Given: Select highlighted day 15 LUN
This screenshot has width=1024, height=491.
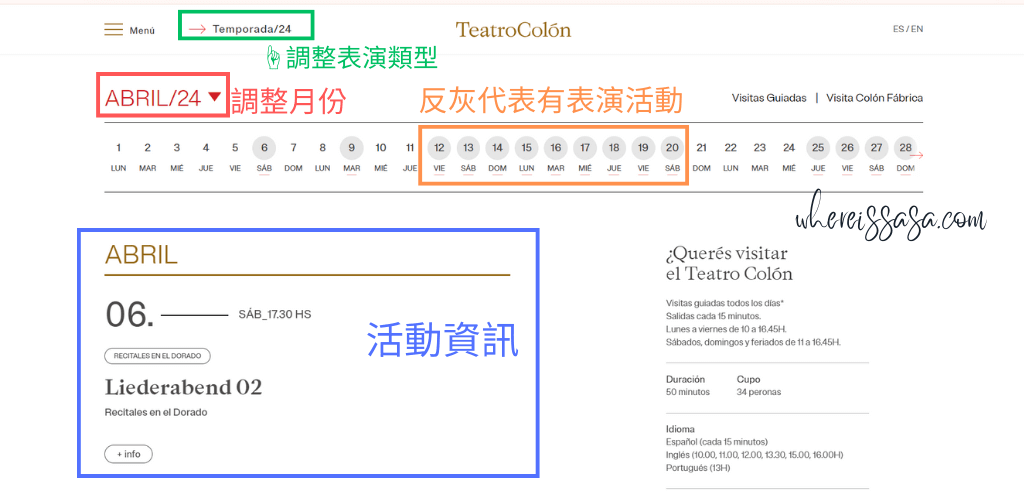Looking at the screenshot, I should point(526,157).
